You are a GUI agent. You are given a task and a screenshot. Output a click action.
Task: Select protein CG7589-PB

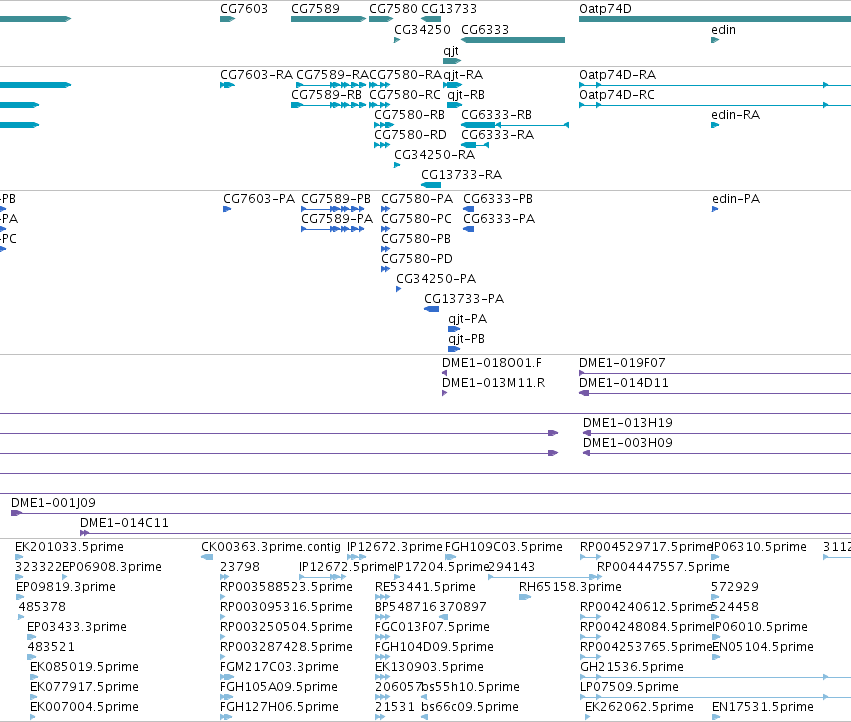(336, 199)
